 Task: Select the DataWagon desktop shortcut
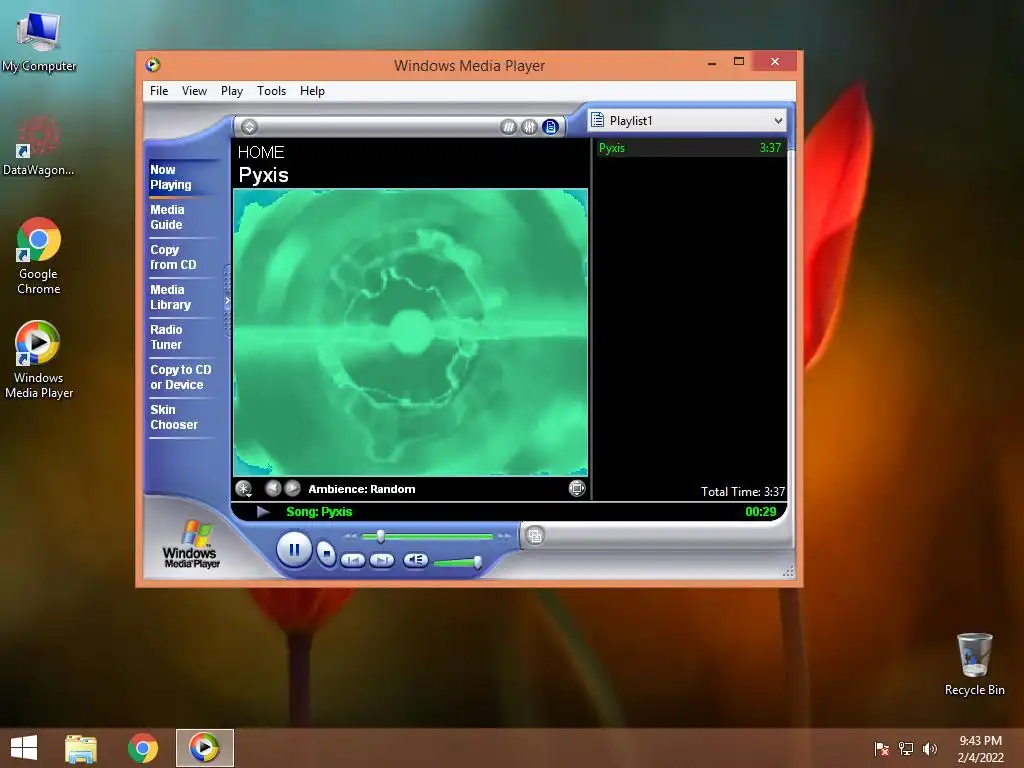[39, 146]
